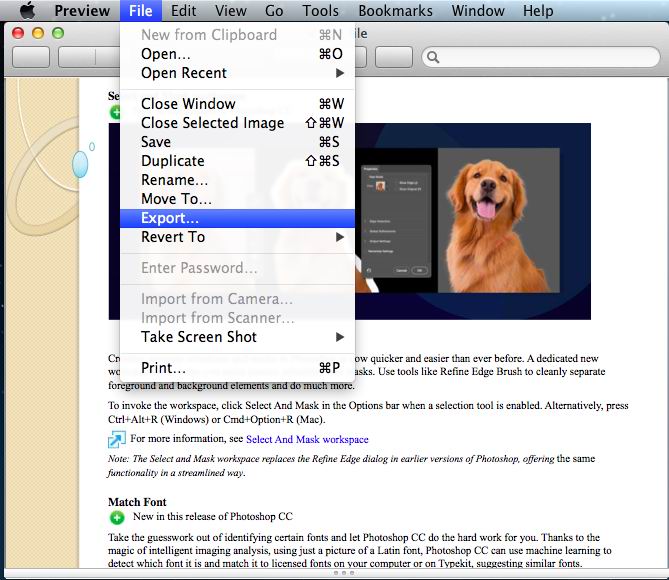Click the leftmost blank toolbar button
This screenshot has width=669, height=580.
(31, 57)
